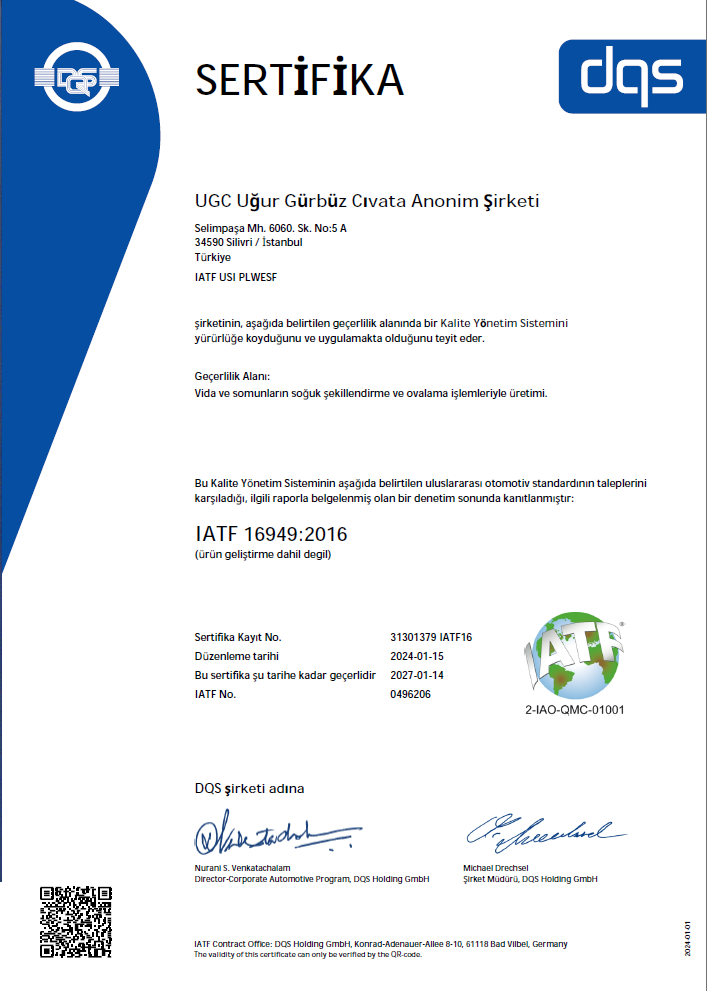Click the standard IATF 16949:2016

[271, 534]
